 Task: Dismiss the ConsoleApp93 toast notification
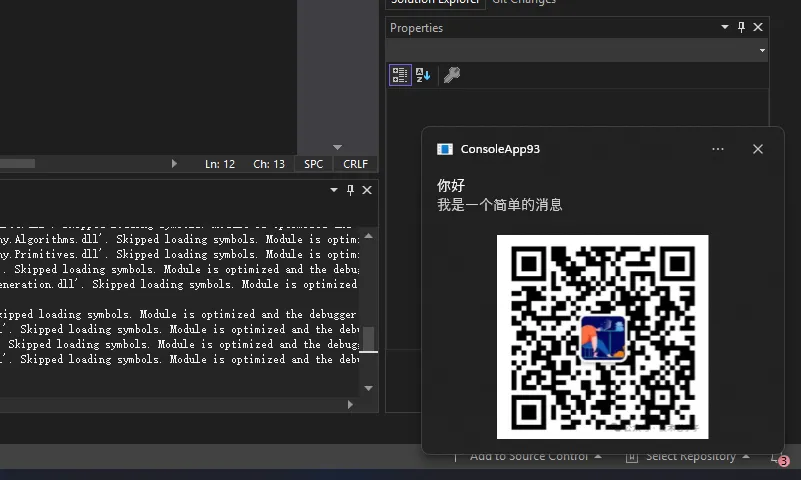[x=757, y=149]
